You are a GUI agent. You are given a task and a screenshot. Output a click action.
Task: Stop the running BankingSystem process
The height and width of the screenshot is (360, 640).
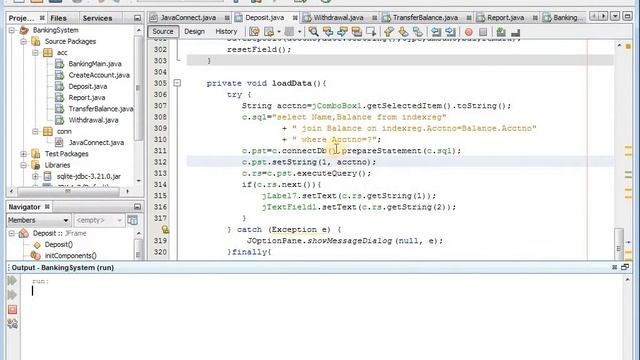click(12, 309)
